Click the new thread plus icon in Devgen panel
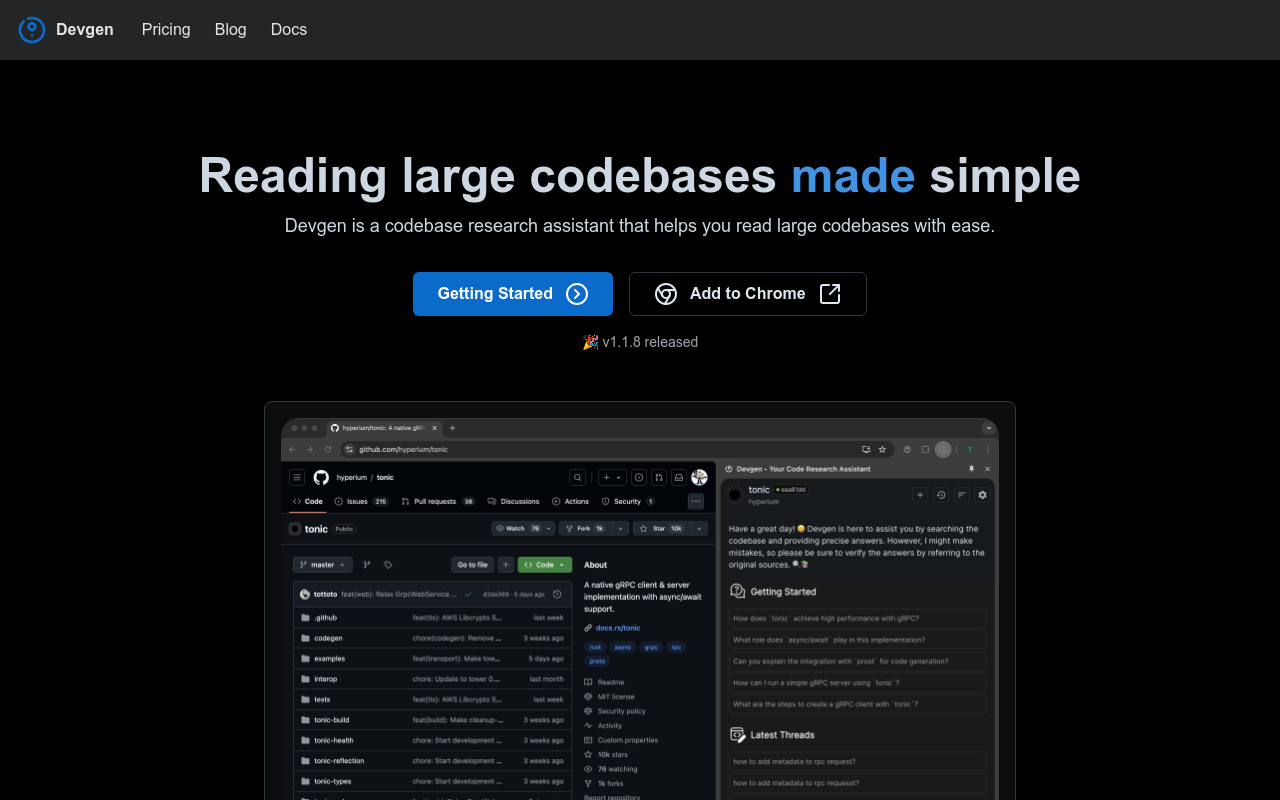The image size is (1280, 800). tap(920, 495)
